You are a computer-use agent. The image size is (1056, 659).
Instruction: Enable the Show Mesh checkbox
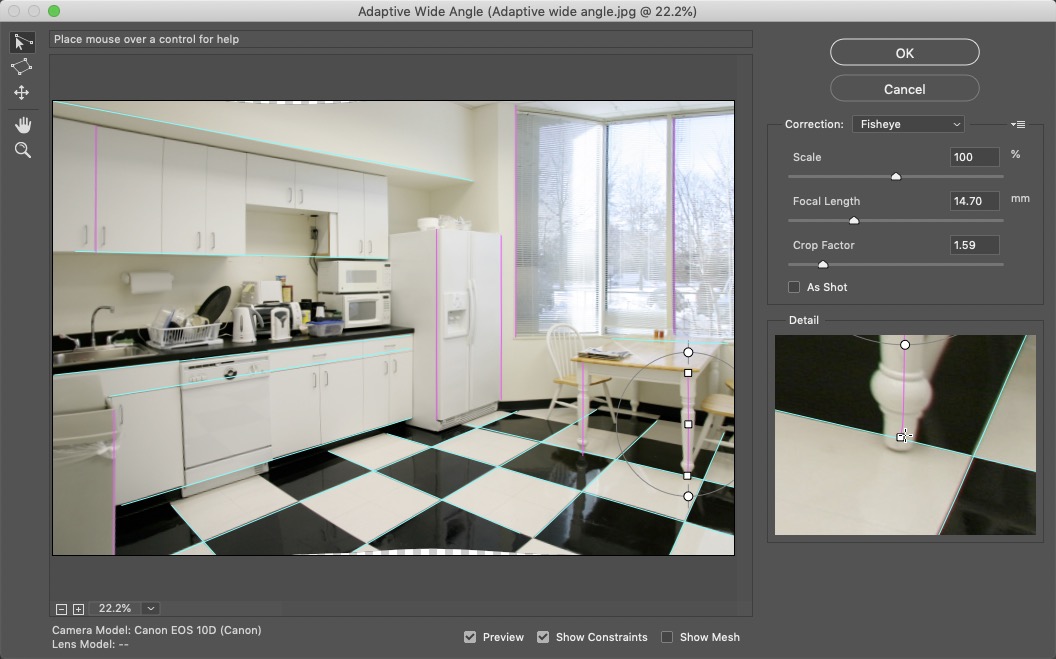(667, 637)
